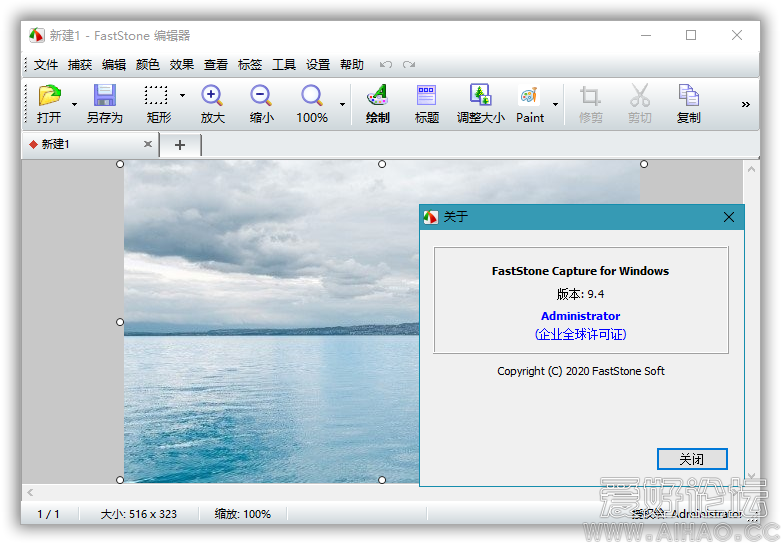Click the Zoom Out (缩小) magnifier
Viewport: 781px width, 545px height.
point(261,97)
